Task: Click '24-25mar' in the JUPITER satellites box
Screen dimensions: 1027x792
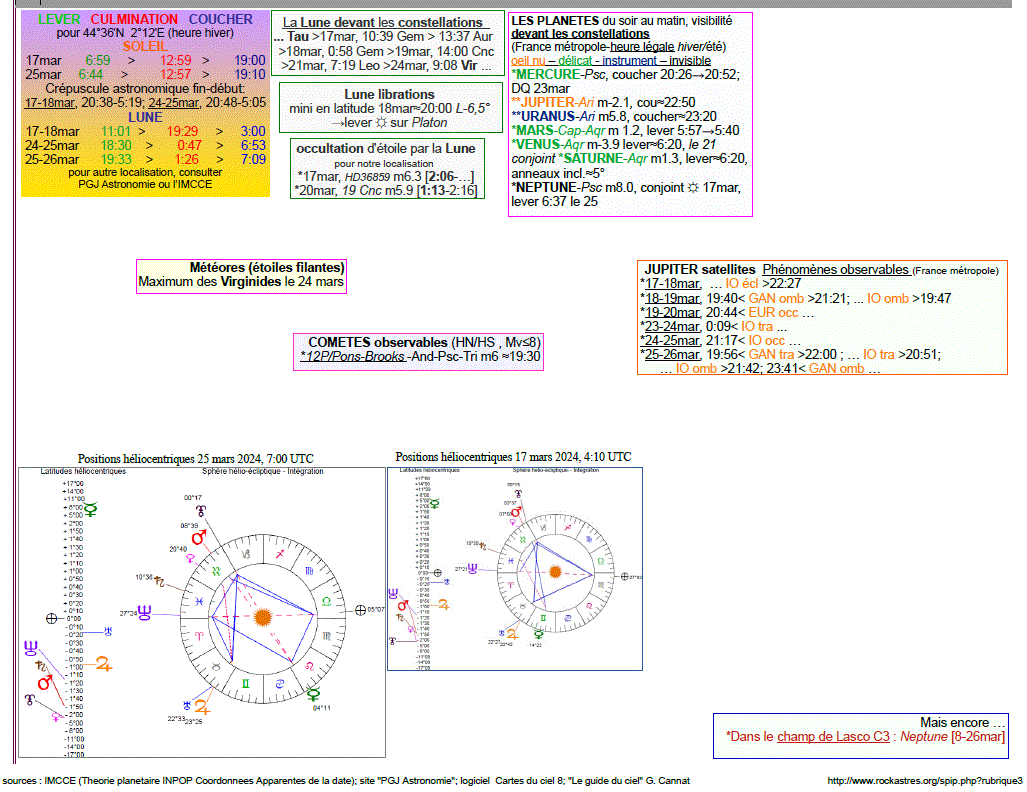Action: pos(673,341)
